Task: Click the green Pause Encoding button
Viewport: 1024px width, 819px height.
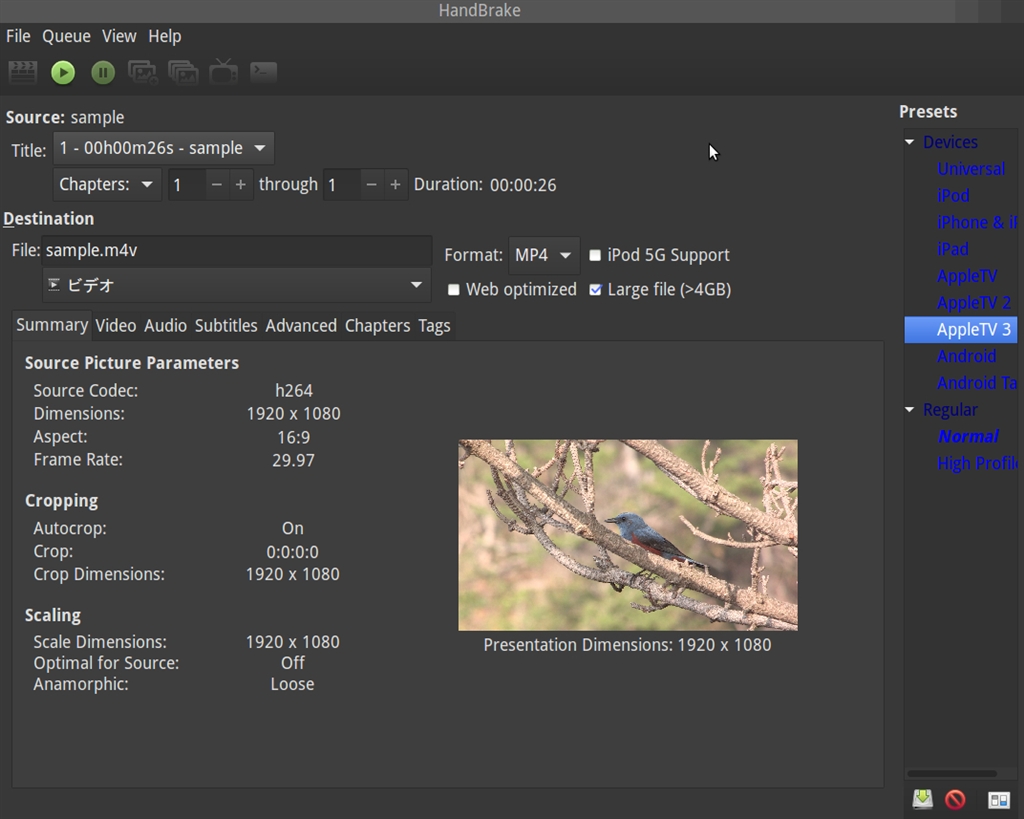Action: pyautogui.click(x=103, y=72)
